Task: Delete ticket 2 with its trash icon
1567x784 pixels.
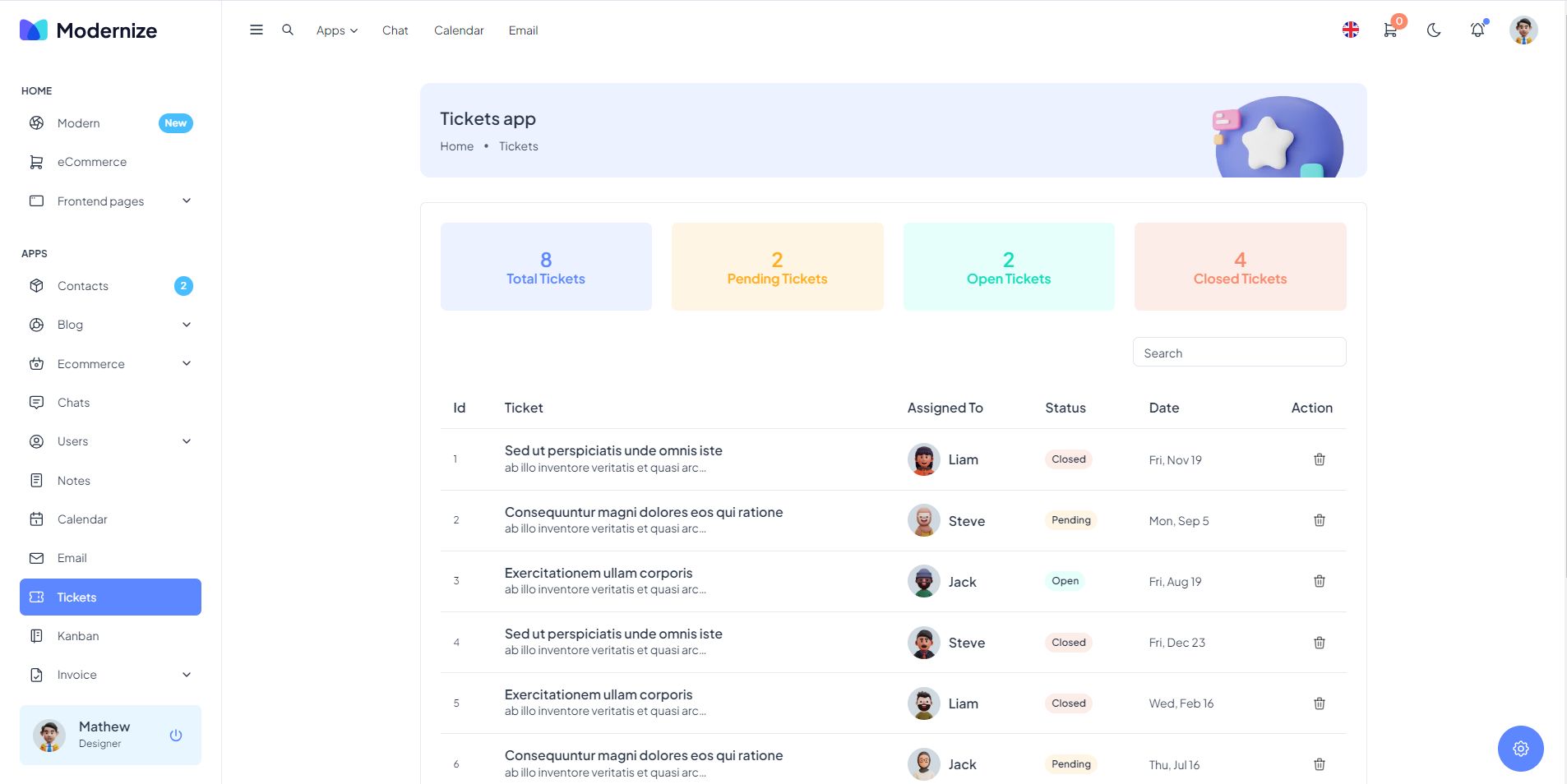Action: point(1320,520)
